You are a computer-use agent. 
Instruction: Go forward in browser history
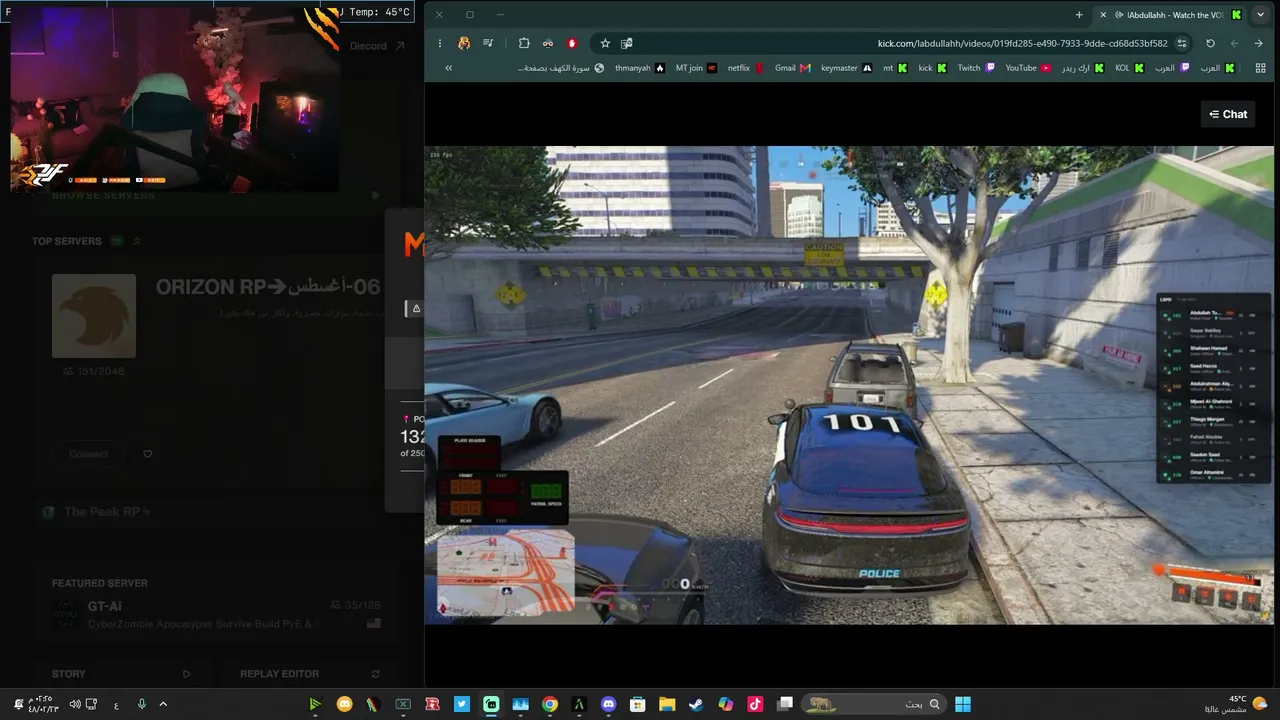1234,43
